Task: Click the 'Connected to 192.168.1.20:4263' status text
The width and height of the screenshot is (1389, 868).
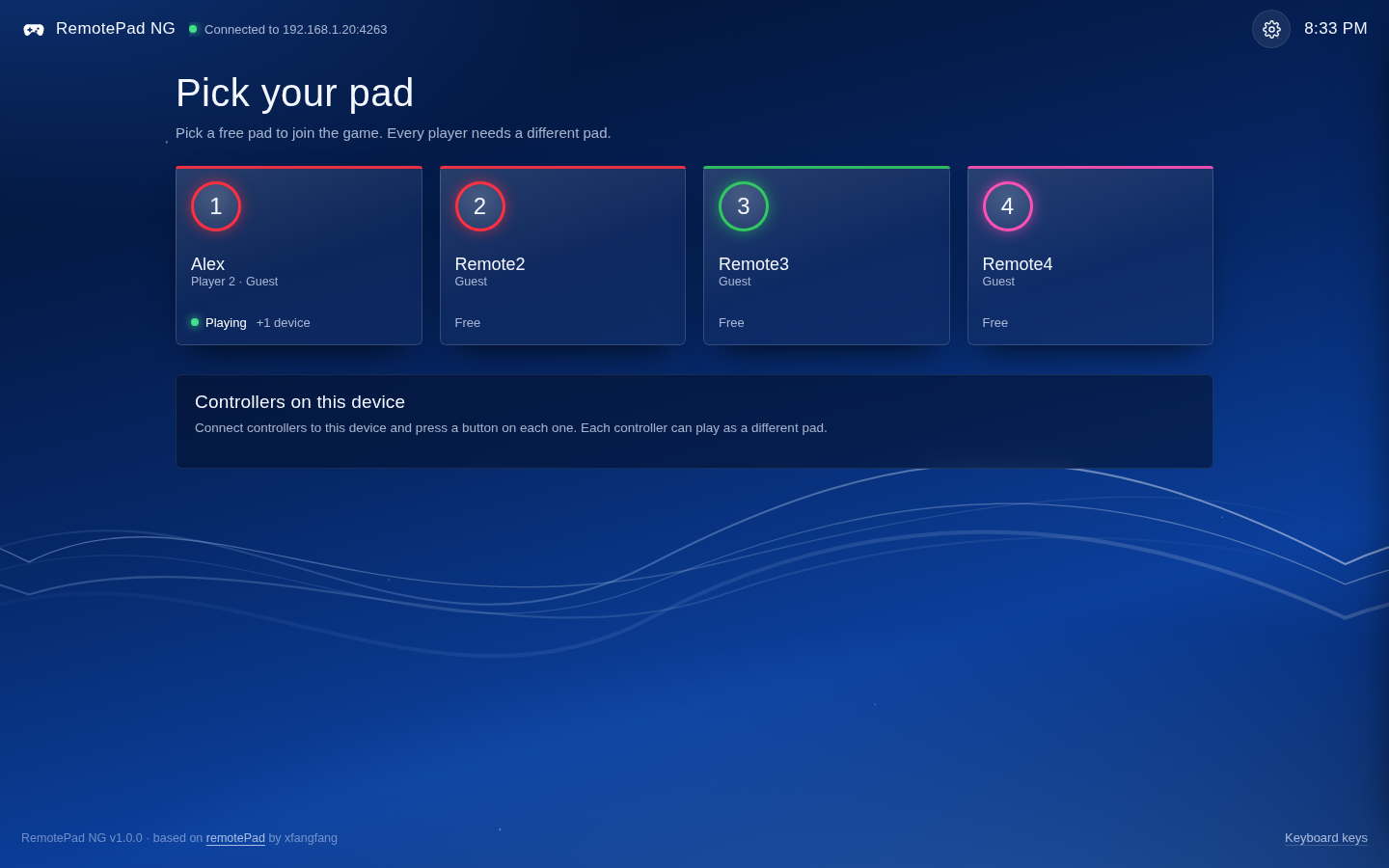Action: 295,30
